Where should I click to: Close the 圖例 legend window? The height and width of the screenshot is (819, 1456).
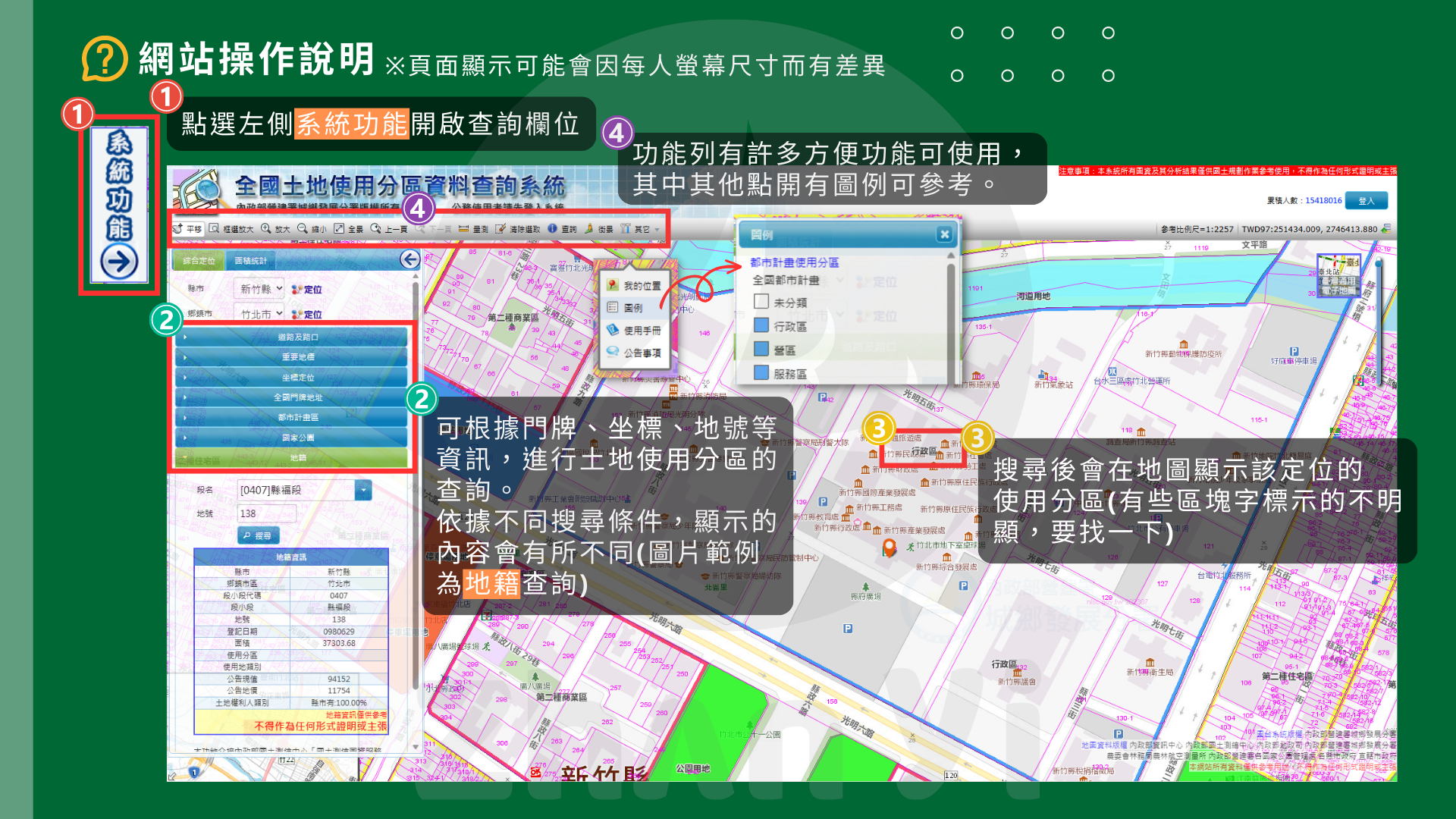pyautogui.click(x=944, y=234)
